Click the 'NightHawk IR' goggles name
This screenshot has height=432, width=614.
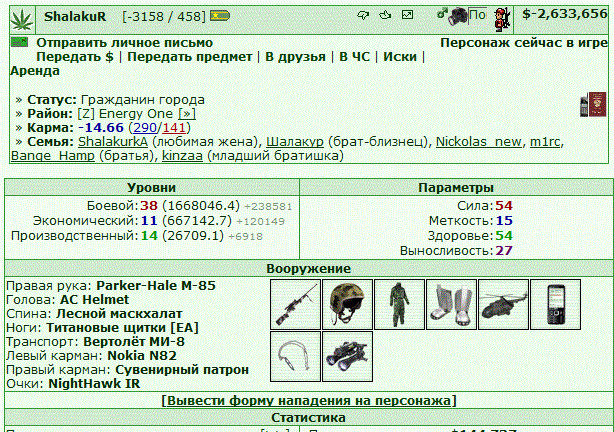point(94,384)
